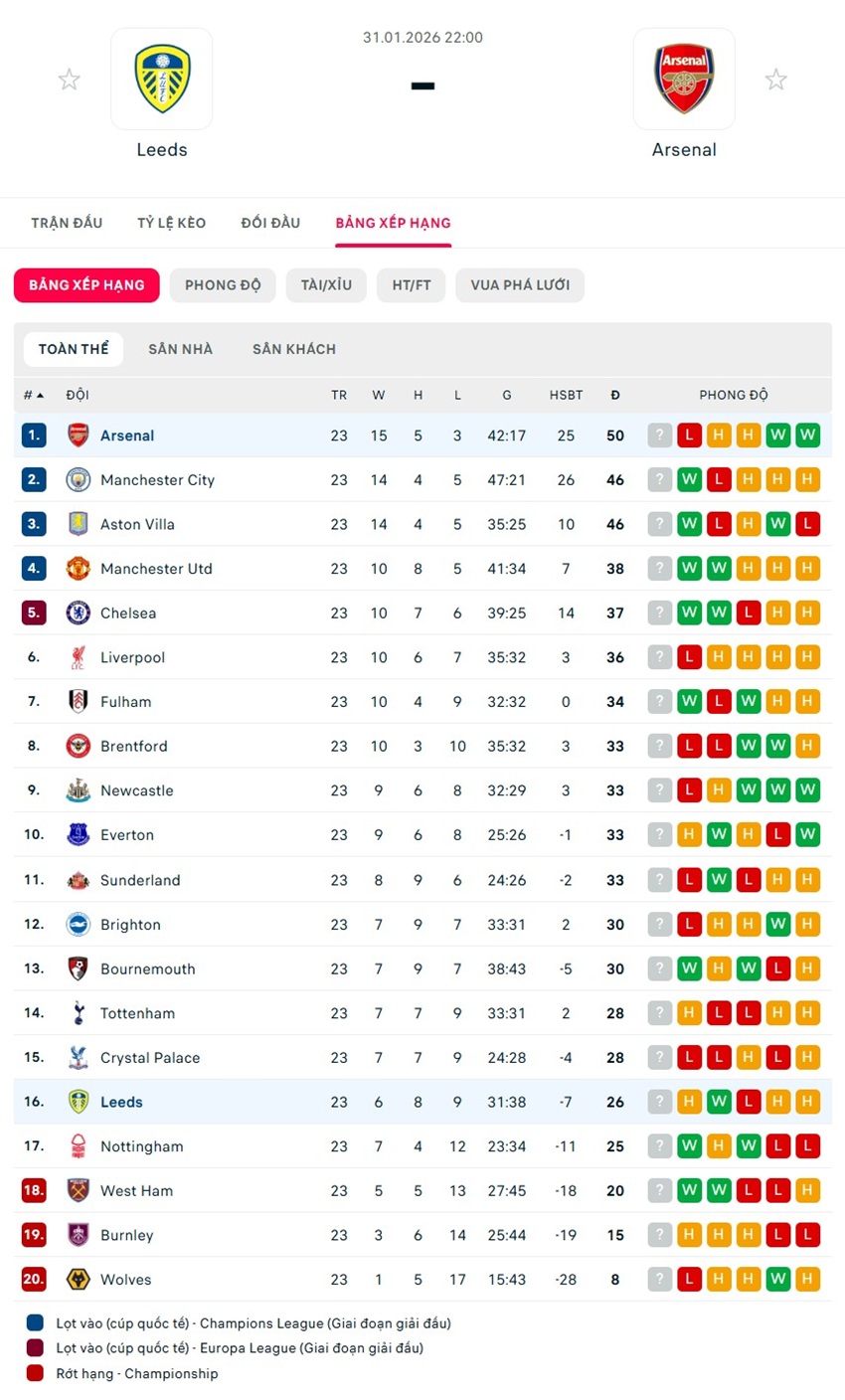This screenshot has height=1400, width=845.
Task: Open the TỶ LỆ KÈO tab
Action: pos(172,223)
